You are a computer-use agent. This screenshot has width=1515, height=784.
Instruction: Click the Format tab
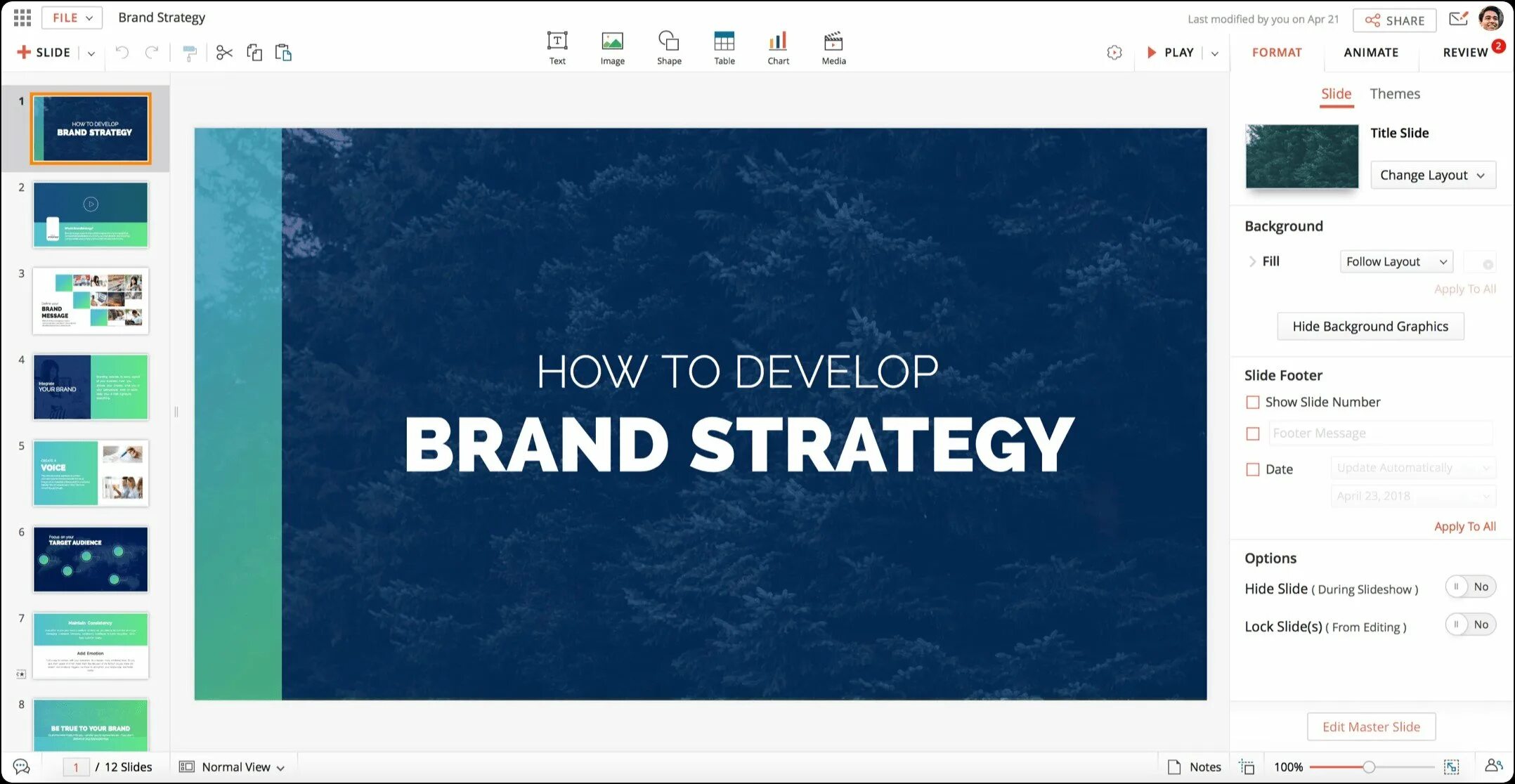[1277, 52]
